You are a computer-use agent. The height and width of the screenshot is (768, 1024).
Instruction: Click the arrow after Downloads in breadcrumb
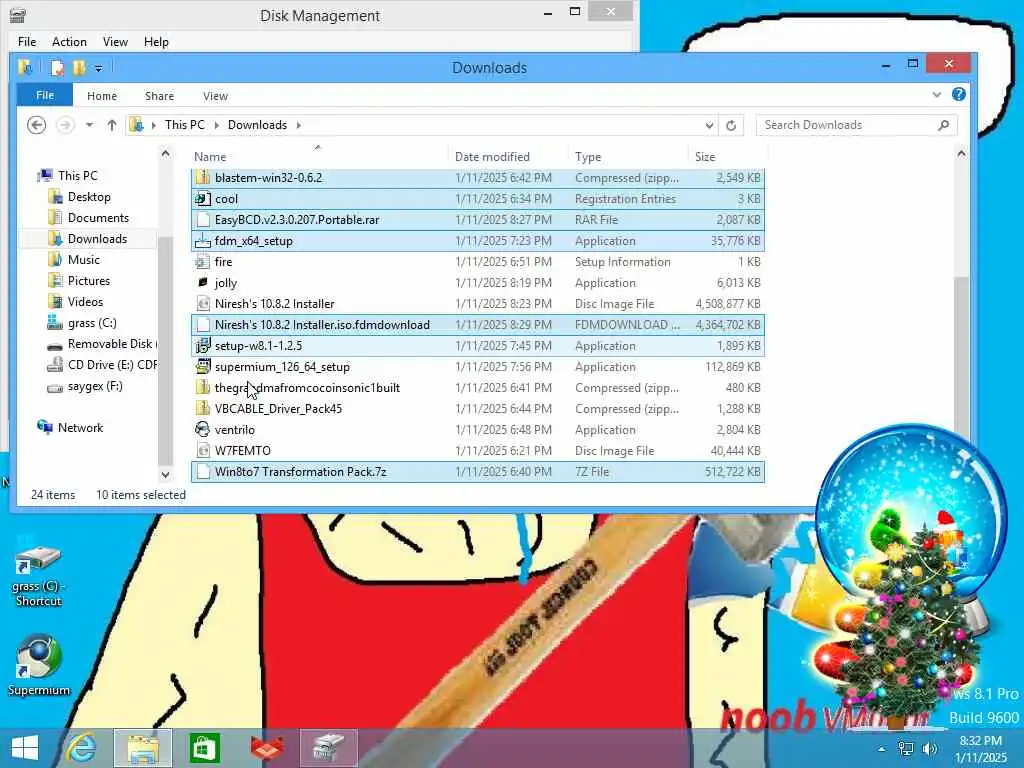[x=298, y=125]
